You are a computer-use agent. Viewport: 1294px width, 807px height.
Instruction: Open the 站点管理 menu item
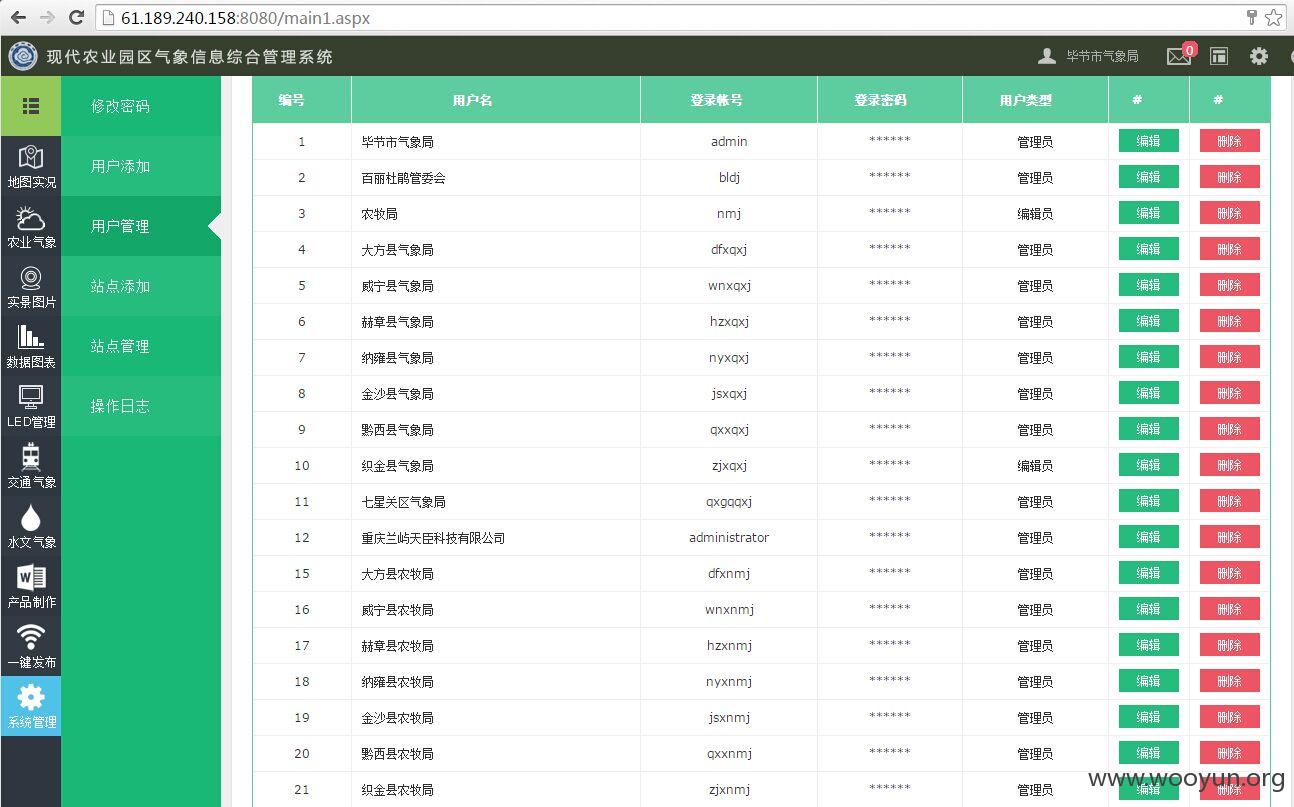pos(141,346)
